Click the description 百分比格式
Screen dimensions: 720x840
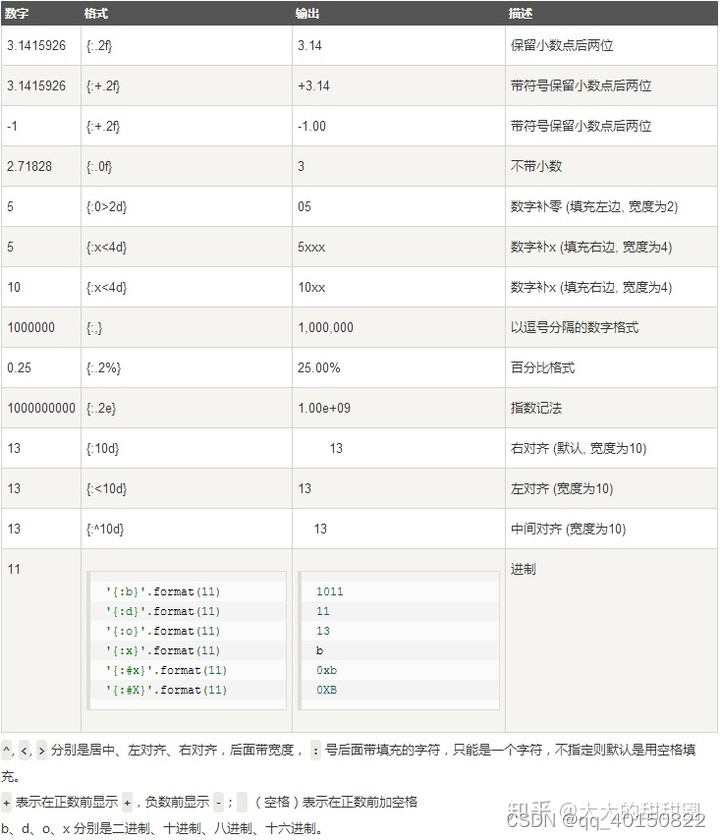coord(542,368)
